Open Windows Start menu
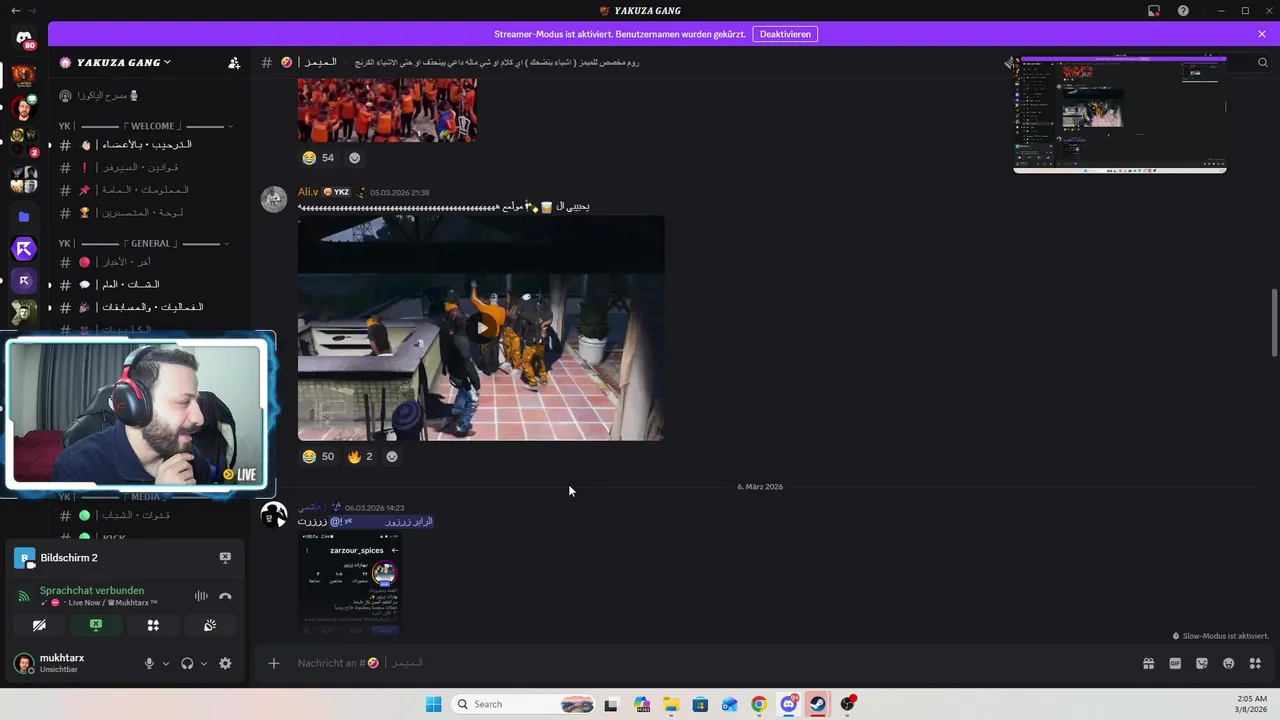The height and width of the screenshot is (720, 1280). click(433, 704)
